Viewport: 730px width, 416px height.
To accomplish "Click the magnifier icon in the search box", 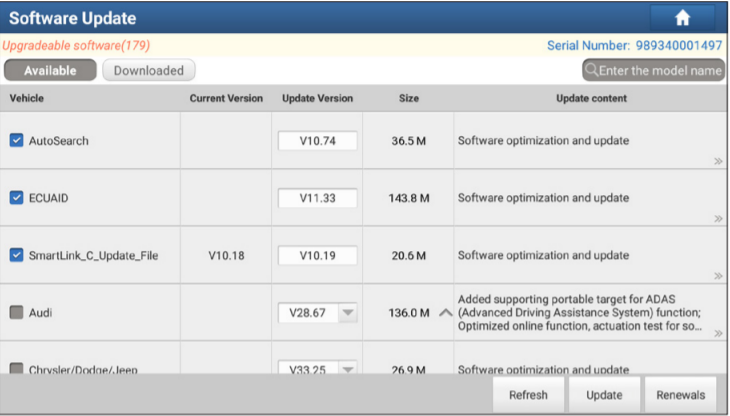I will click(593, 71).
